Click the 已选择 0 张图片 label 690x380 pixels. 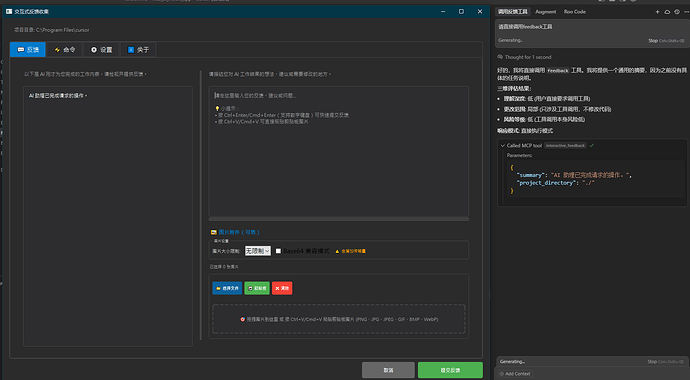pos(224,267)
